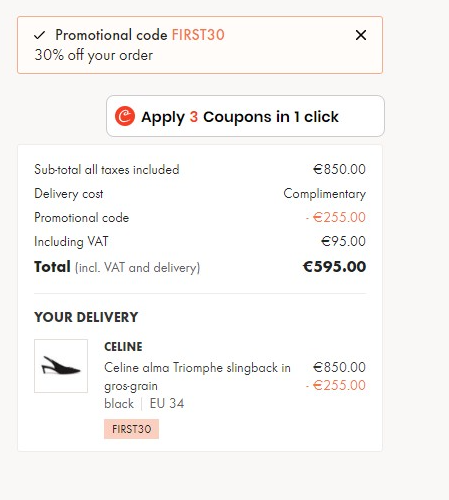Click the Total (incl. VAT and delivery) label
The width and height of the screenshot is (449, 500).
[x=117, y=267]
